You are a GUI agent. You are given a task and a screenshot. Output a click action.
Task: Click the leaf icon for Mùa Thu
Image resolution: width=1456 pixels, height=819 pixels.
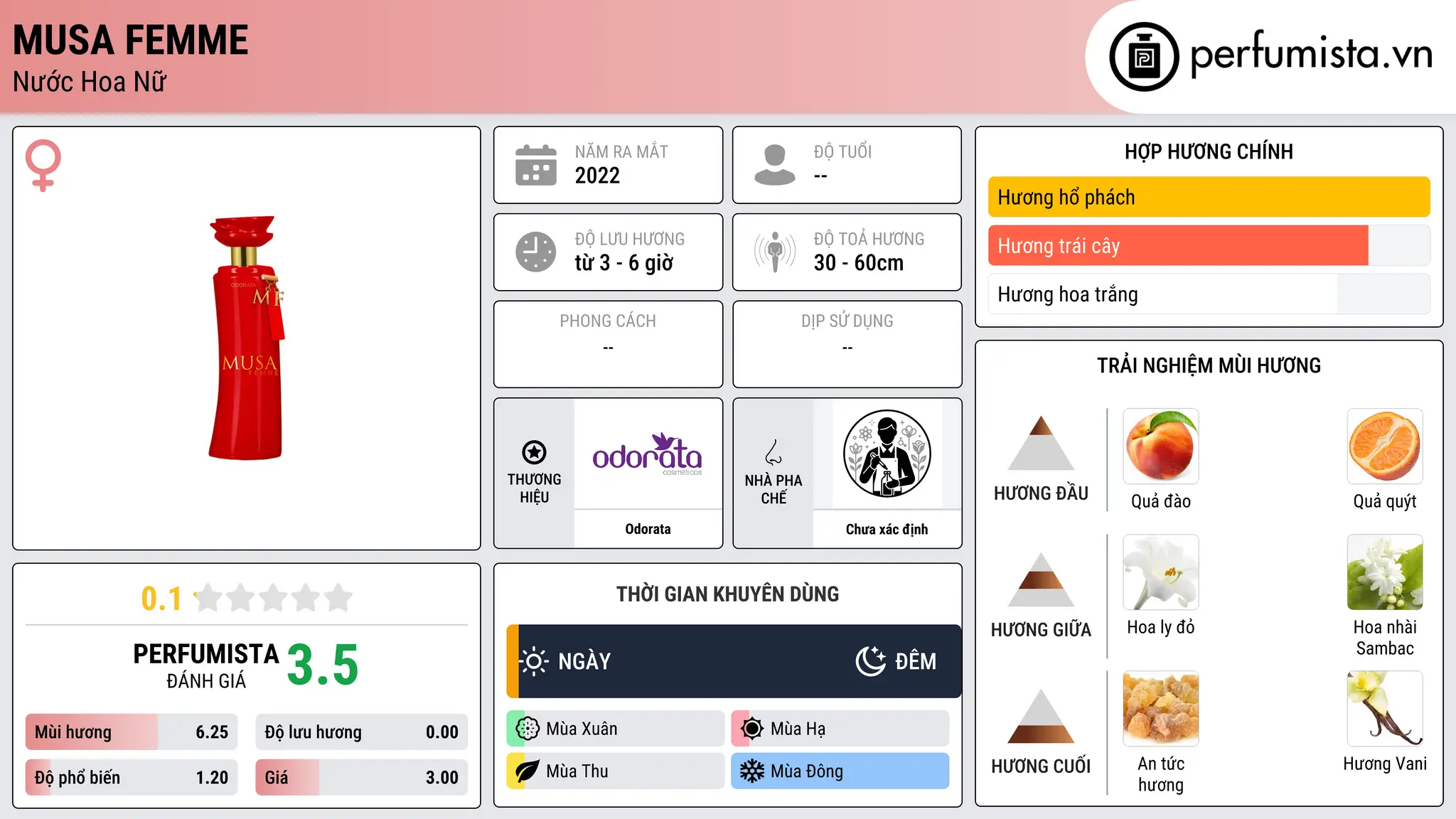[x=528, y=771]
